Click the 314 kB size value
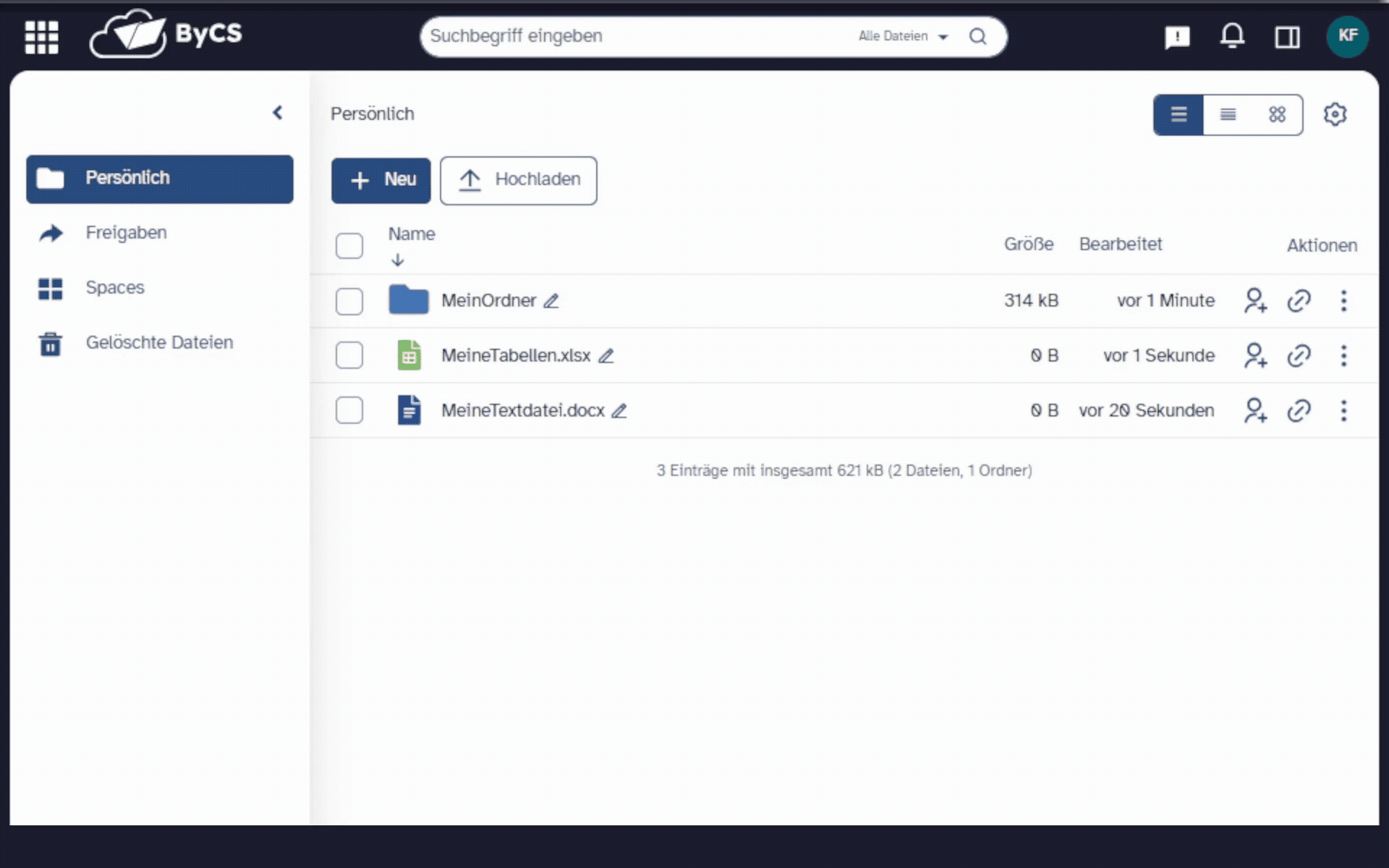 pyautogui.click(x=1031, y=301)
